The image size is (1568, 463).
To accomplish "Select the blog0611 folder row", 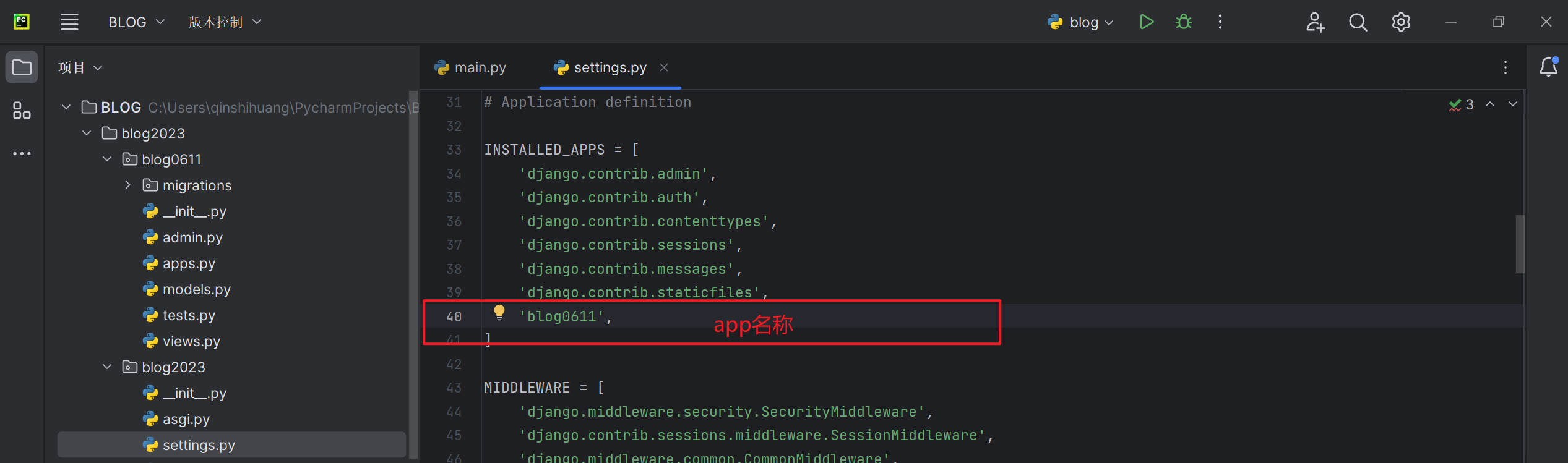I will click(231, 159).
